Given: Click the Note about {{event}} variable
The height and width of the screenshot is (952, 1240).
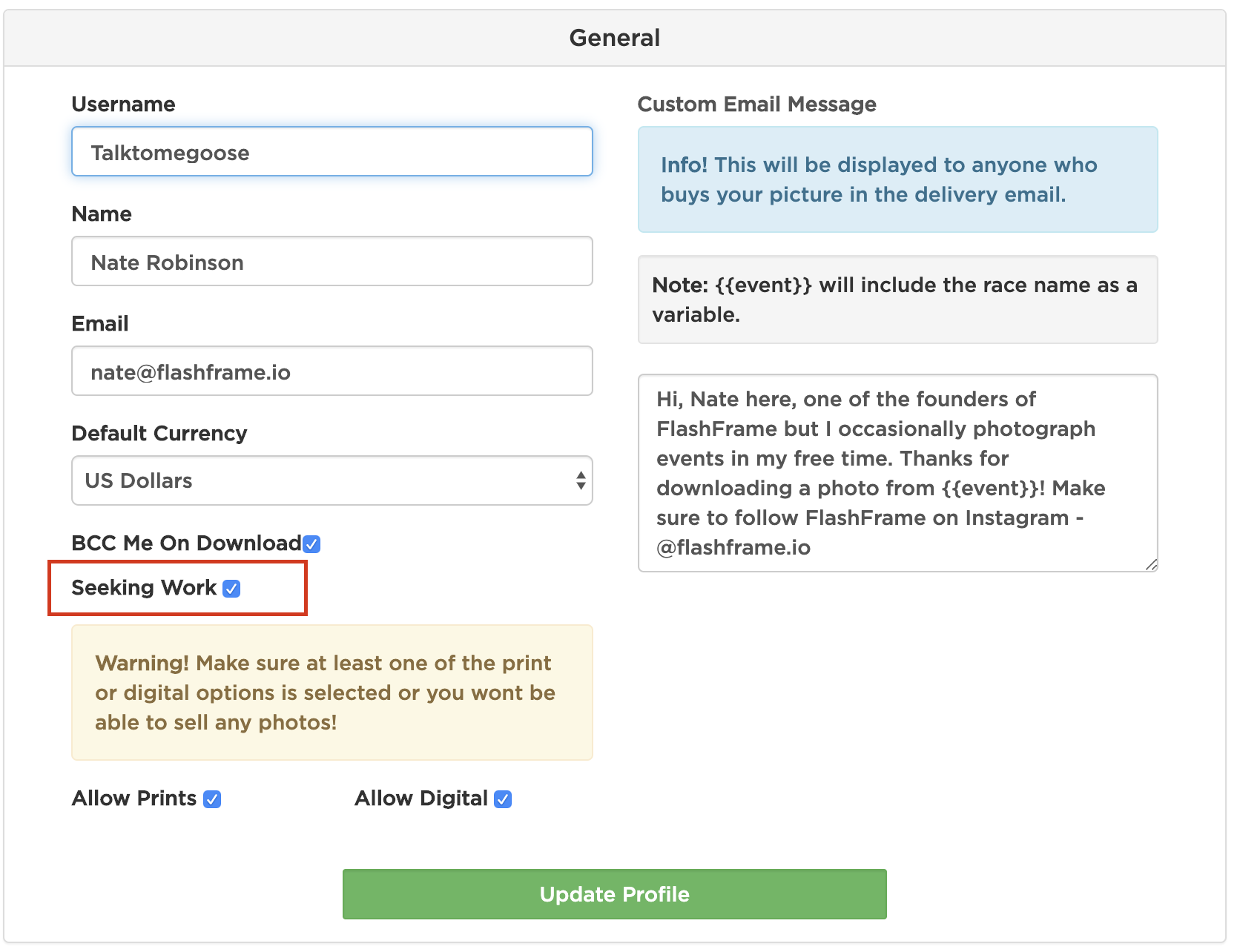Looking at the screenshot, I should (897, 300).
